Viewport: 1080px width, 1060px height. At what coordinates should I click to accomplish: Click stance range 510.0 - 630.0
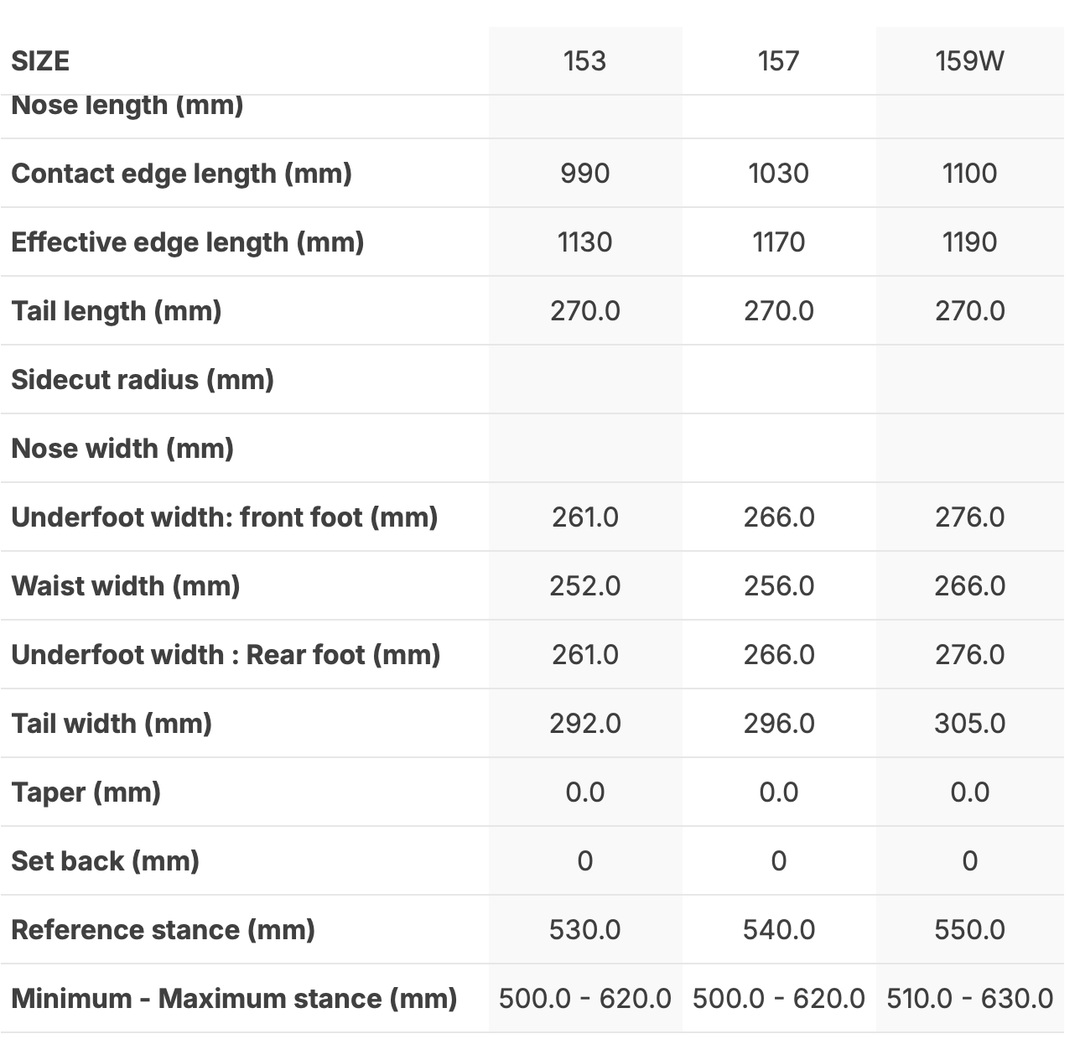click(x=969, y=998)
